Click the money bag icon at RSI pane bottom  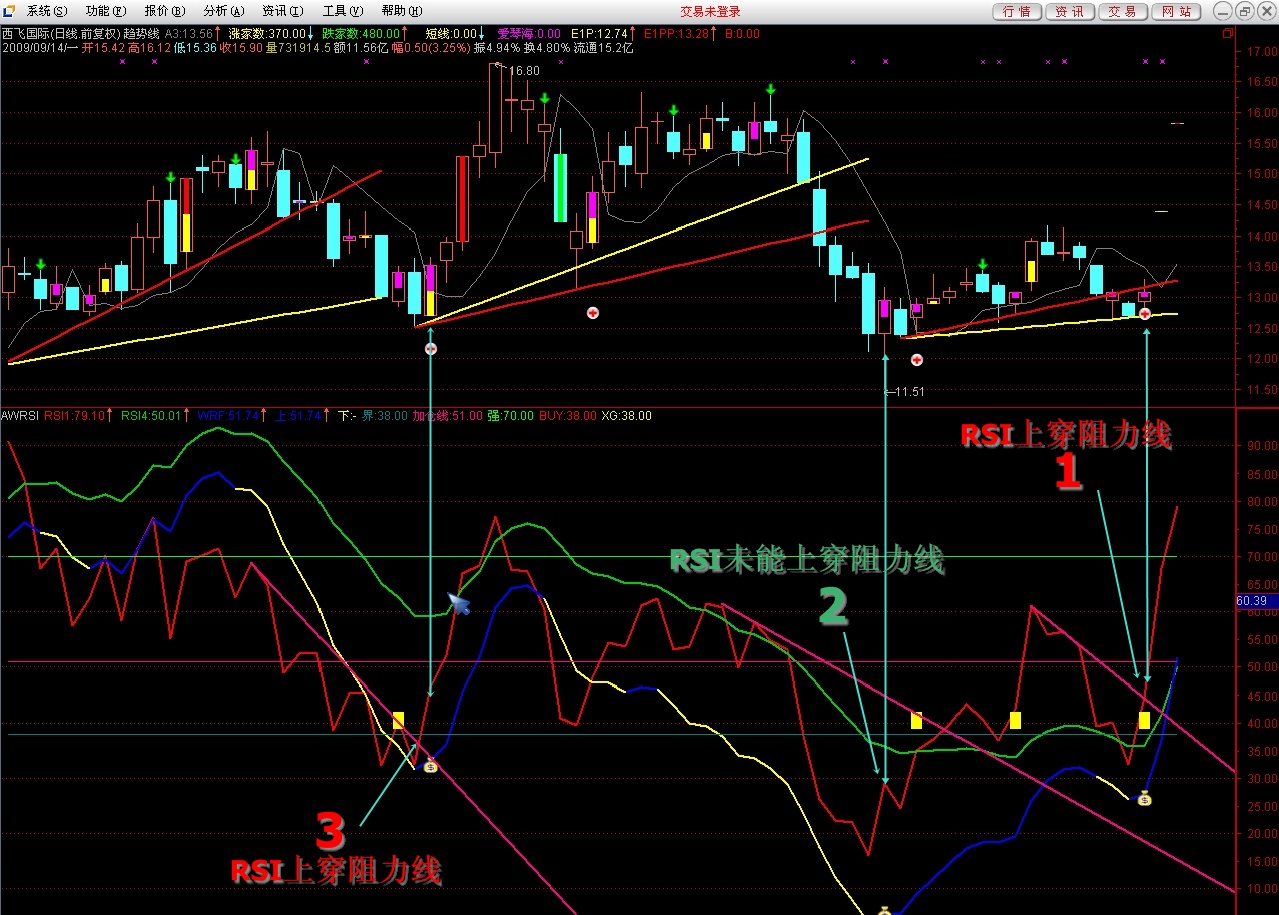pos(885,910)
